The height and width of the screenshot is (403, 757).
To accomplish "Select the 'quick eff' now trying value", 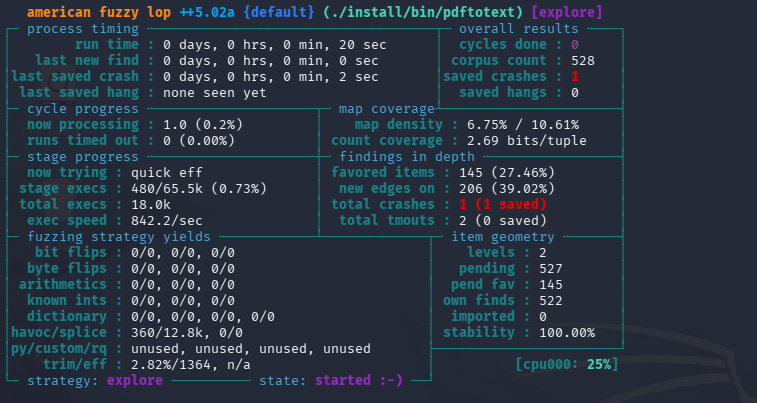I will 167,173.
